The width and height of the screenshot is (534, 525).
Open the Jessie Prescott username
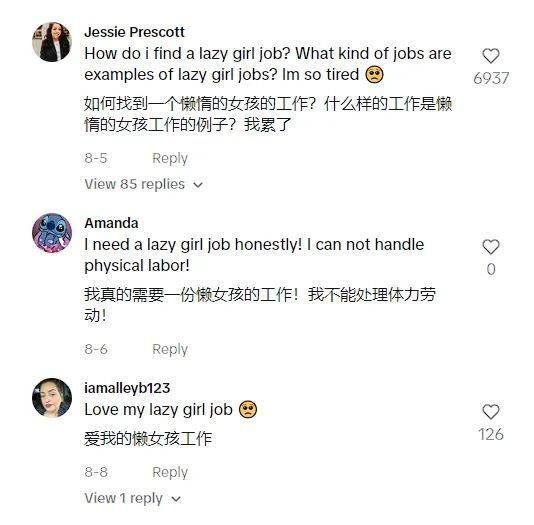coord(135,32)
